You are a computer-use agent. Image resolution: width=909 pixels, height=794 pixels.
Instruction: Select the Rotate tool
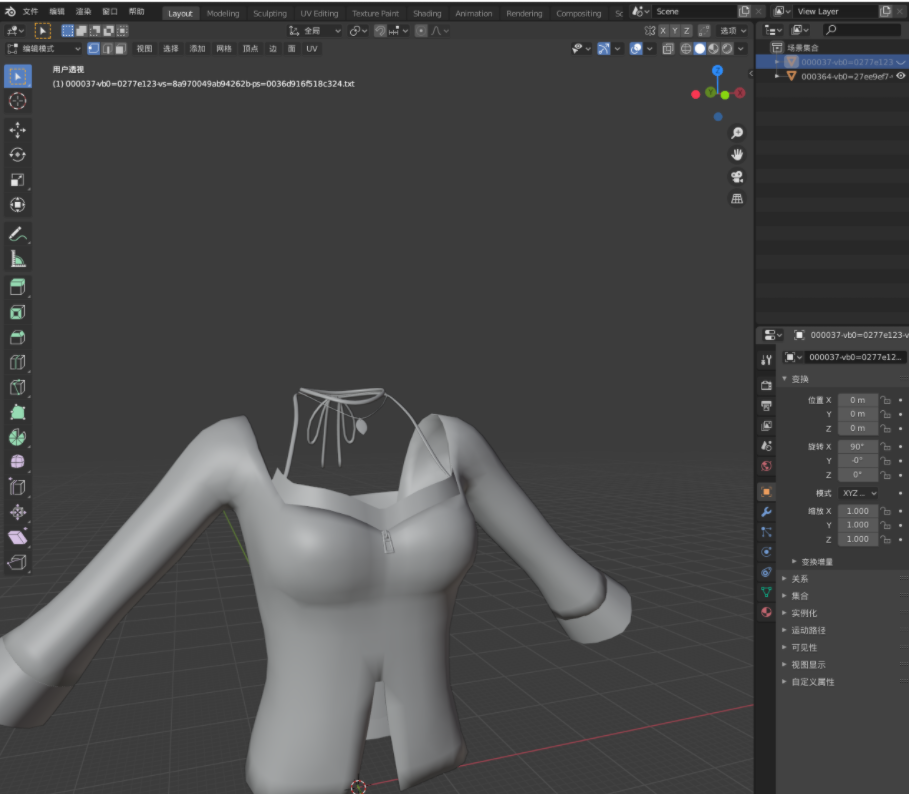(17, 155)
